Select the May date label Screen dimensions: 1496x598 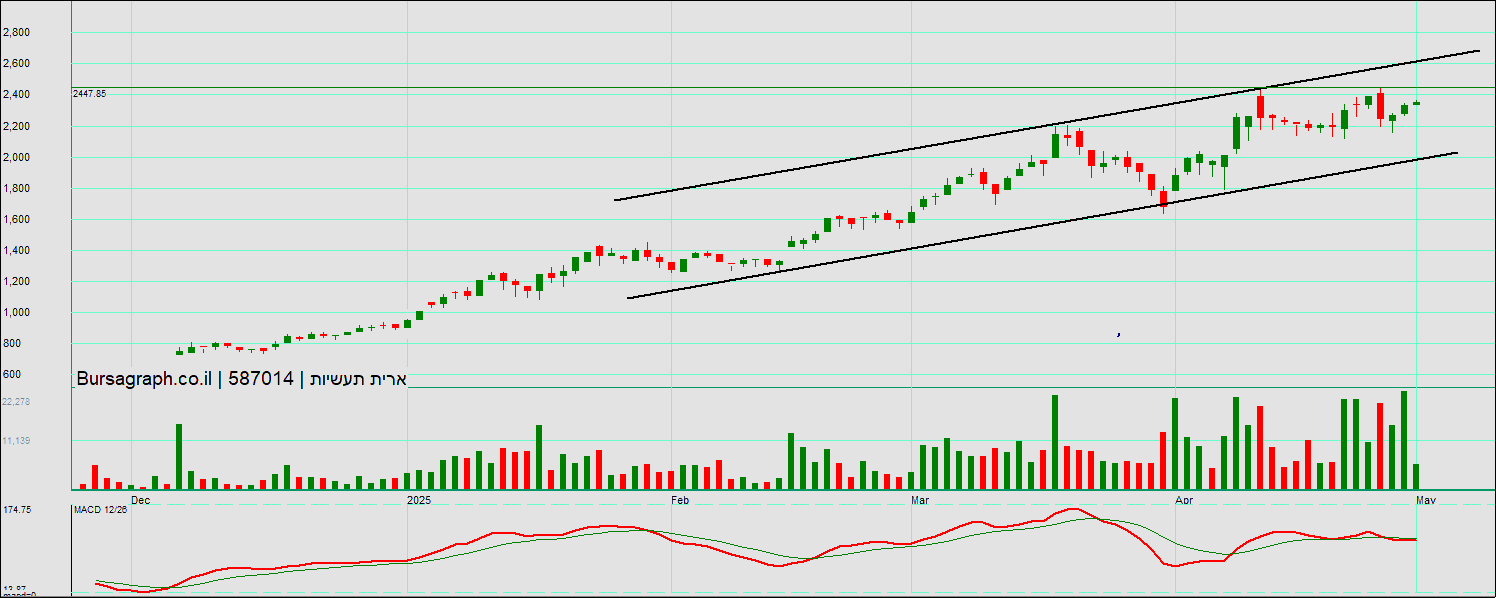[1426, 498]
